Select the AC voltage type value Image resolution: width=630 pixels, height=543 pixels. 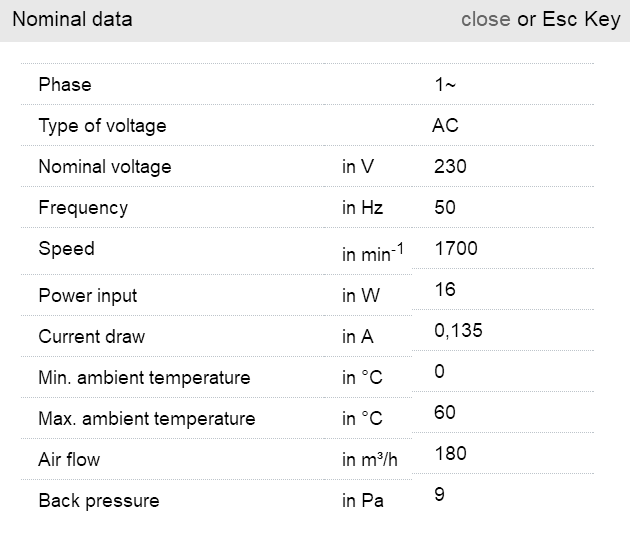click(445, 126)
